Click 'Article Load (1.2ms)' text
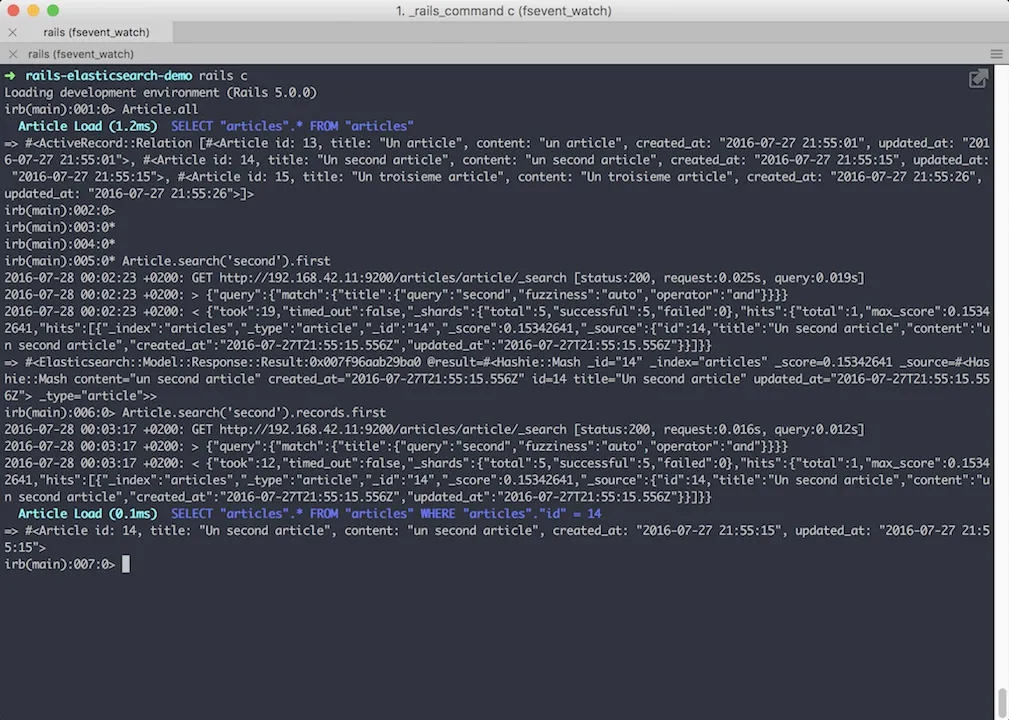This screenshot has width=1009, height=720. 88,126
